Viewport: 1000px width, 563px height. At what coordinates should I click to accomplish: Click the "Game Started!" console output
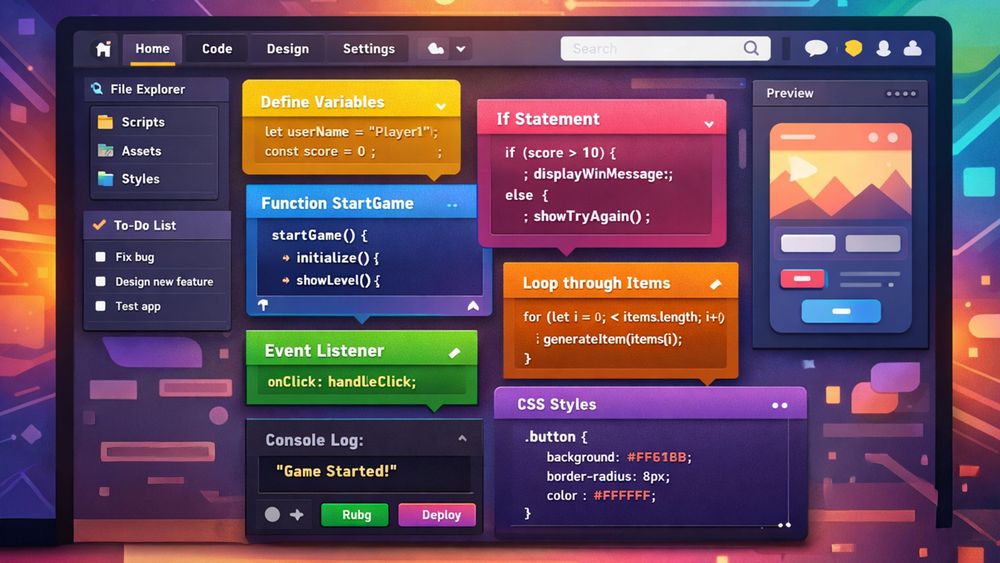[336, 471]
